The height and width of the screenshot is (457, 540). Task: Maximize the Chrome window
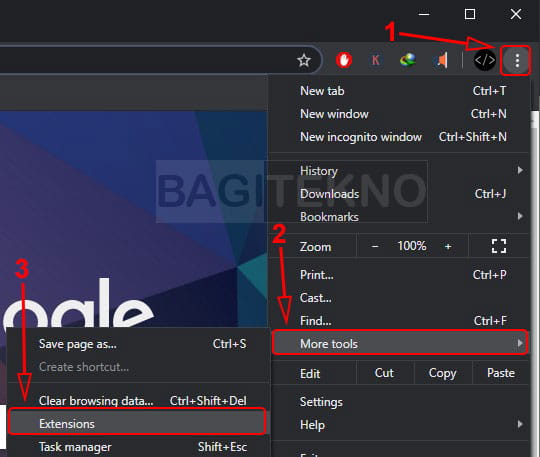click(x=470, y=14)
